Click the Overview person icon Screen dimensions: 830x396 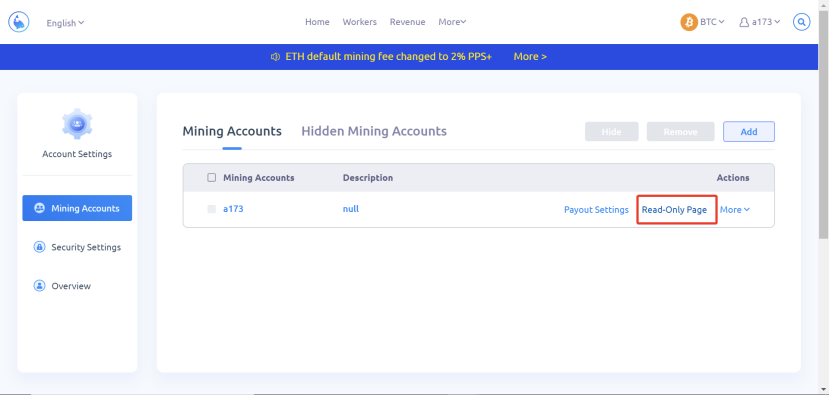(x=39, y=286)
